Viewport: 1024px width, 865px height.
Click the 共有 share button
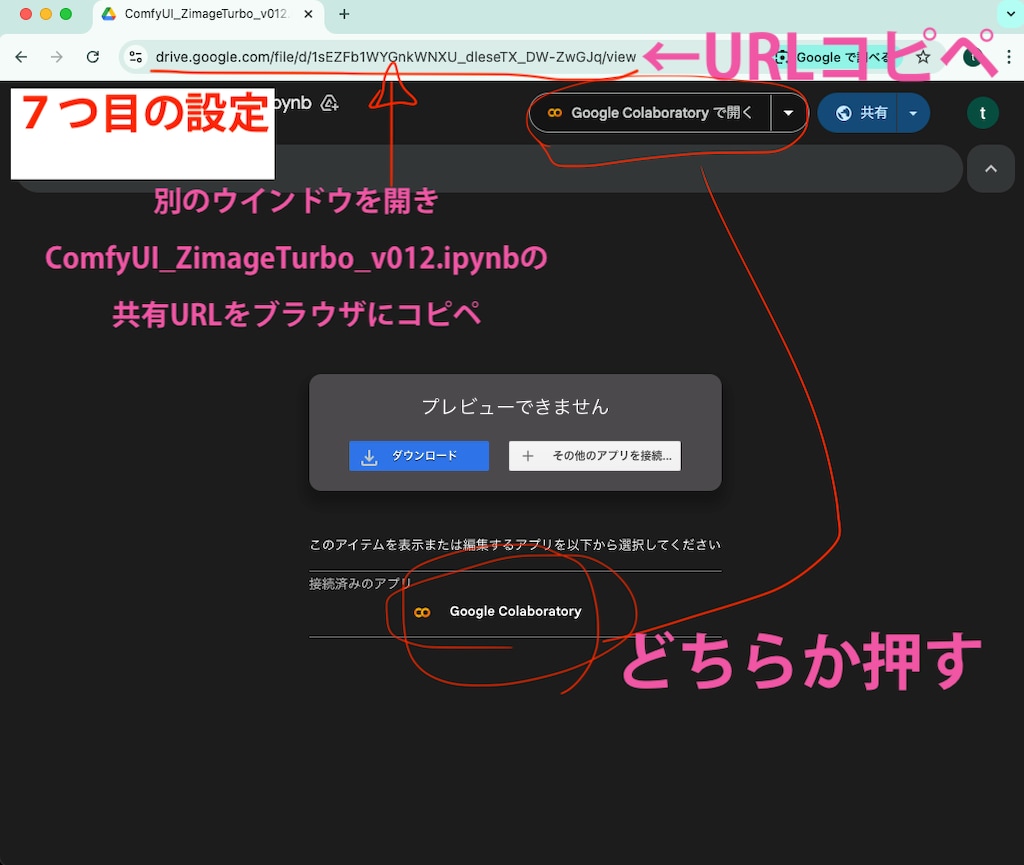tap(866, 113)
